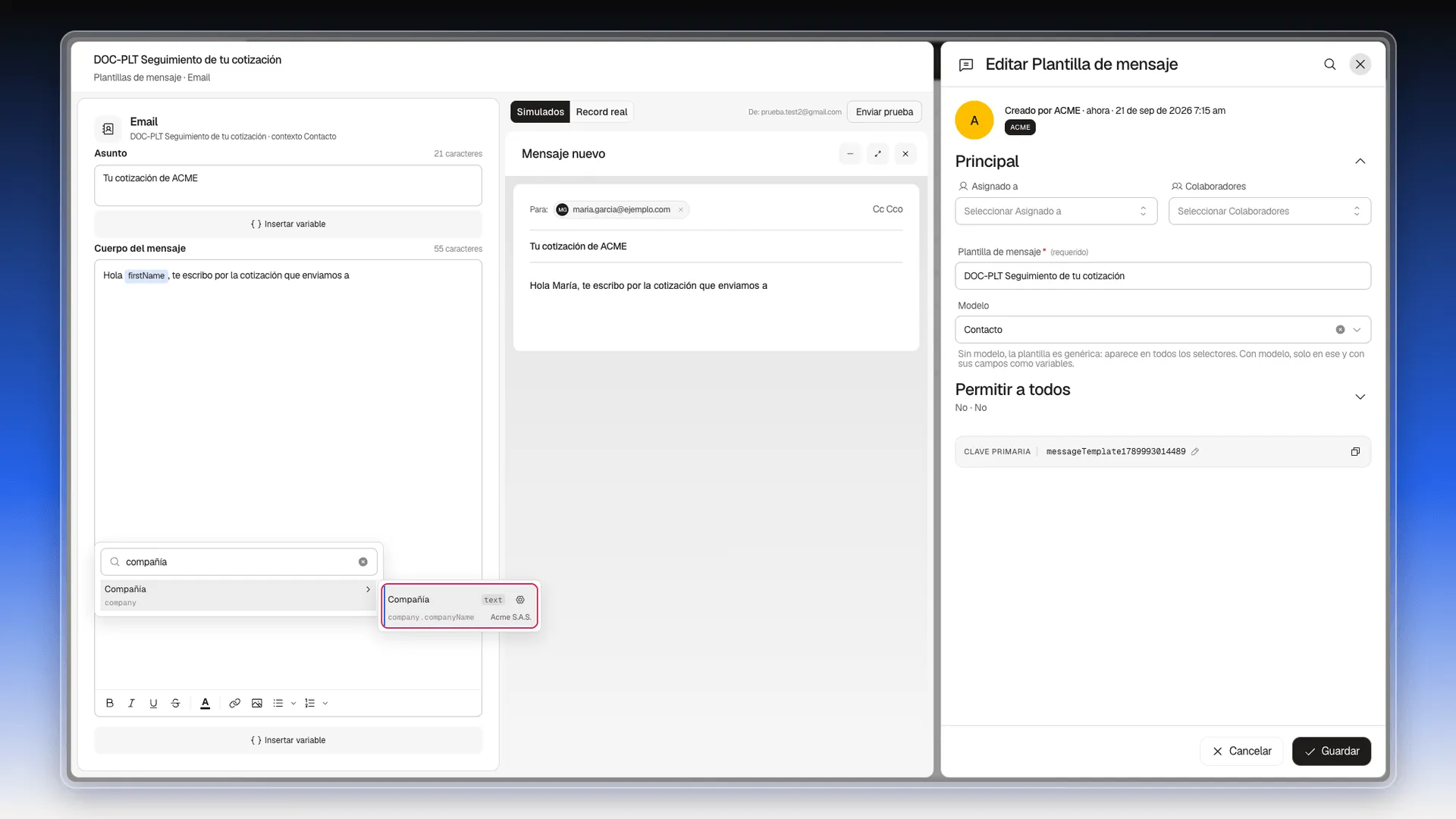Switch to the Record real tab
The image size is (1456, 819).
pos(601,111)
